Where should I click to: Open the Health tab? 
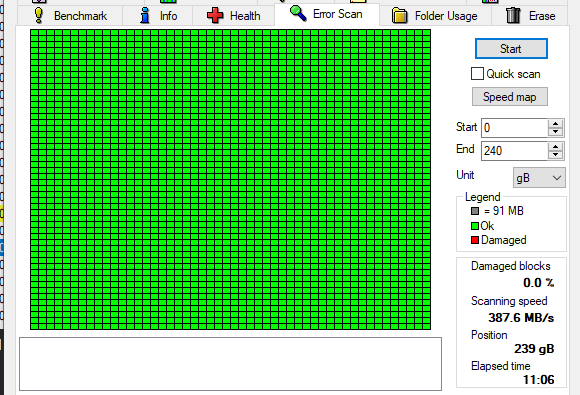pos(234,16)
